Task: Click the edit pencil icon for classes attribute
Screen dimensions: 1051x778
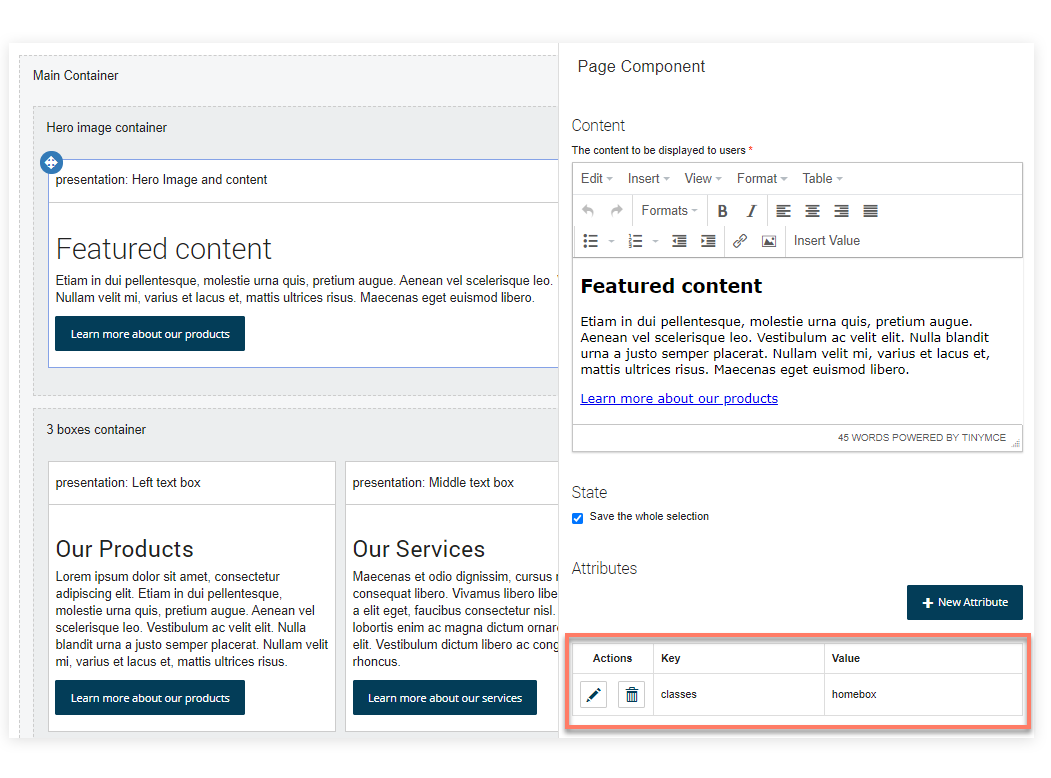Action: 593,693
